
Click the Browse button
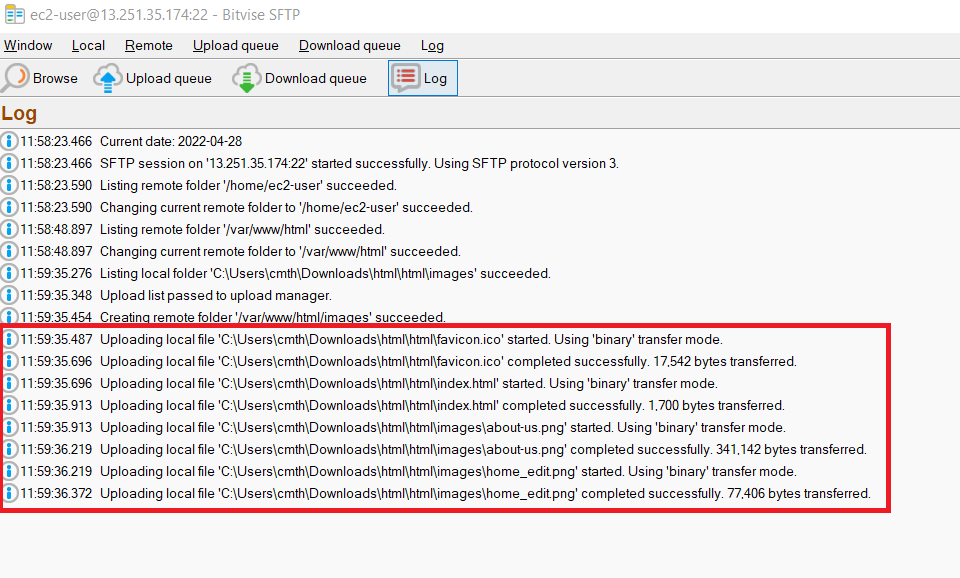pyautogui.click(x=40, y=77)
